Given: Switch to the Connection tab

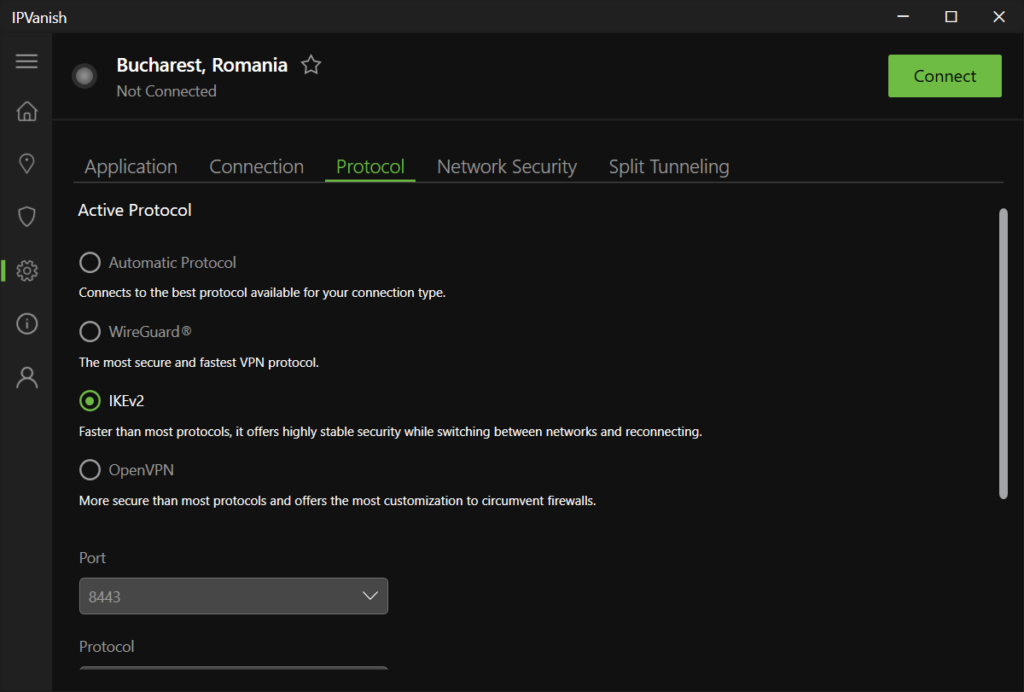Looking at the screenshot, I should click(x=256, y=166).
